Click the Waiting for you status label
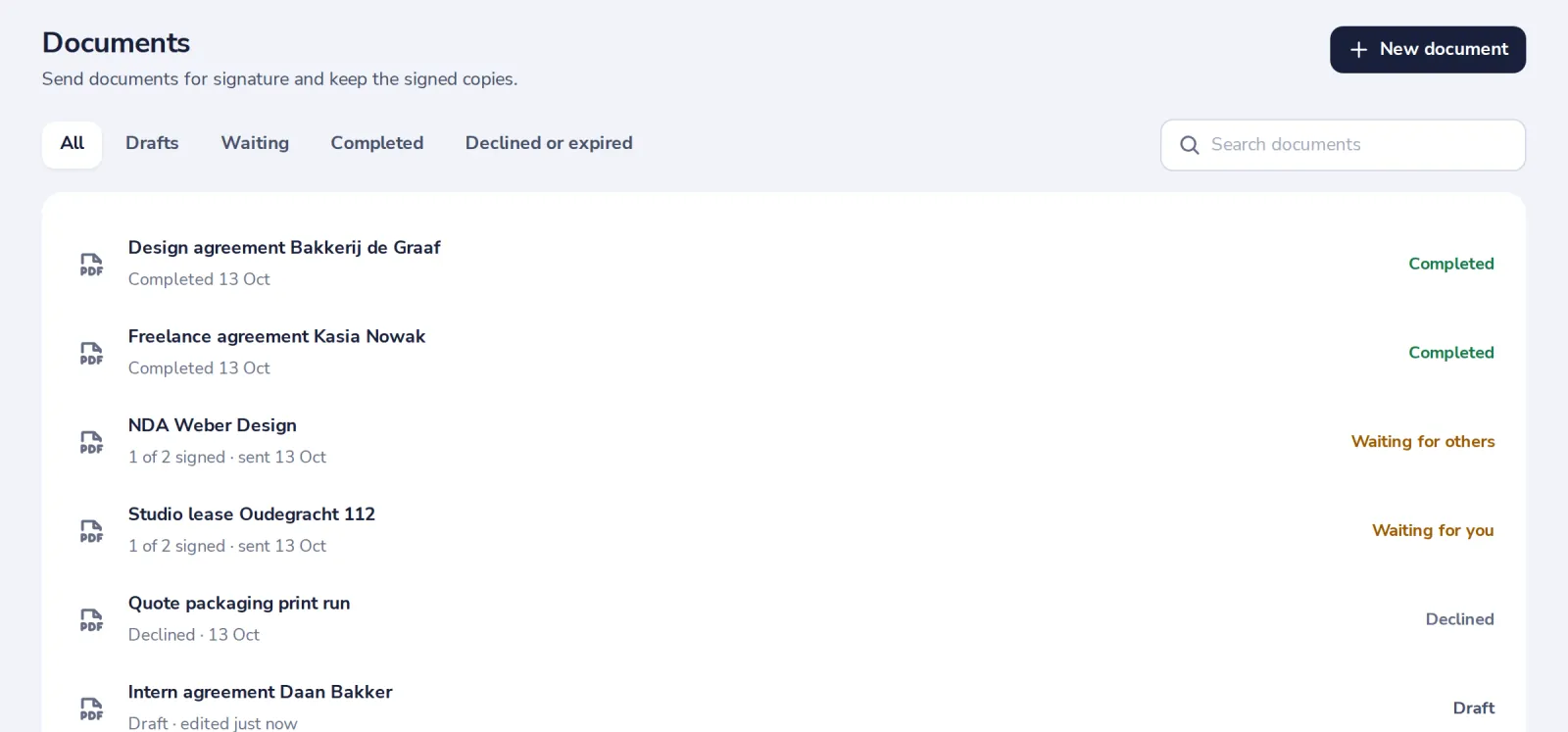Image resolution: width=1568 pixels, height=732 pixels. point(1433,530)
